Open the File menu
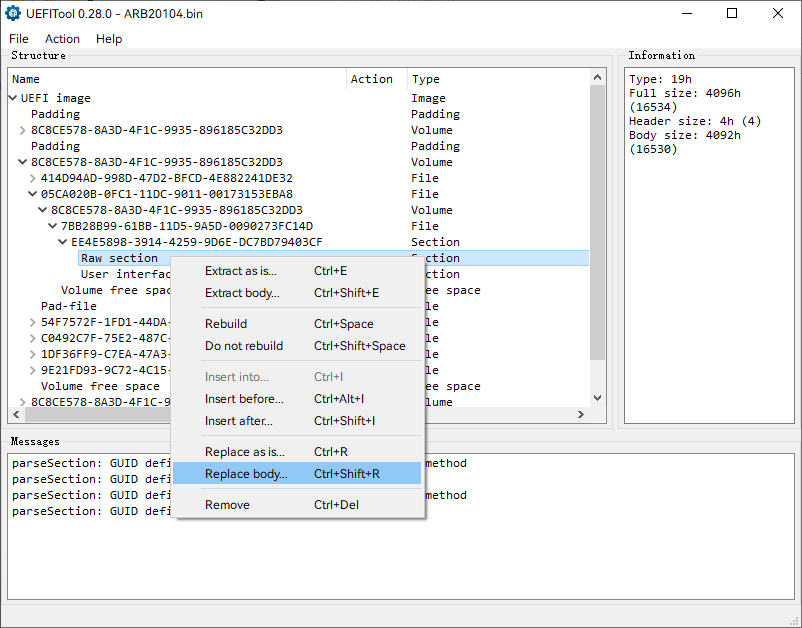Screen dimensions: 802x628 tap(19, 39)
